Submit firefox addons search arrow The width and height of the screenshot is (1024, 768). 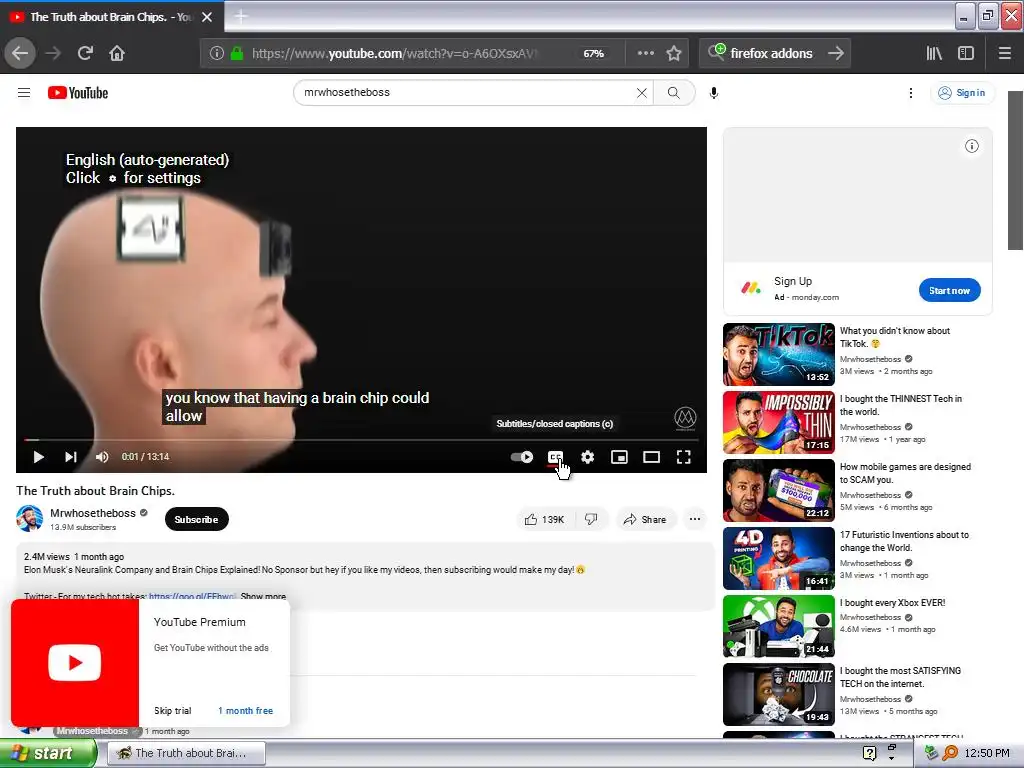coord(836,54)
